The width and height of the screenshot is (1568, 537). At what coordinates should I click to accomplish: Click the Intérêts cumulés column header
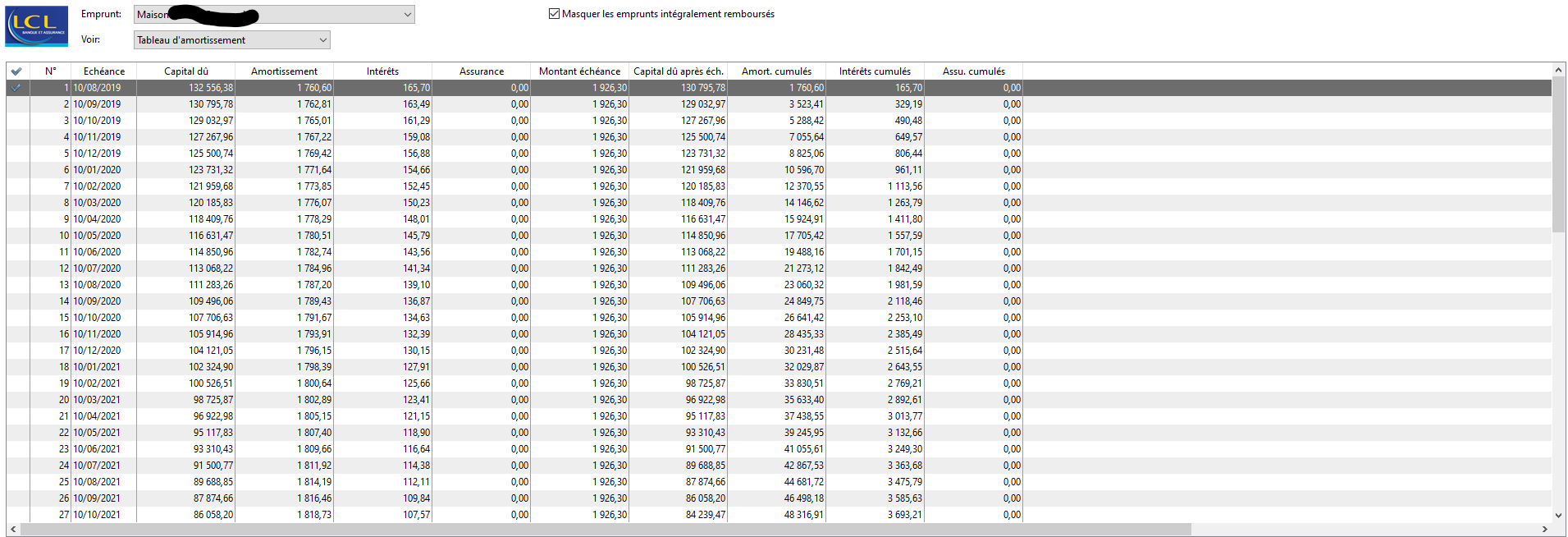tap(875, 71)
